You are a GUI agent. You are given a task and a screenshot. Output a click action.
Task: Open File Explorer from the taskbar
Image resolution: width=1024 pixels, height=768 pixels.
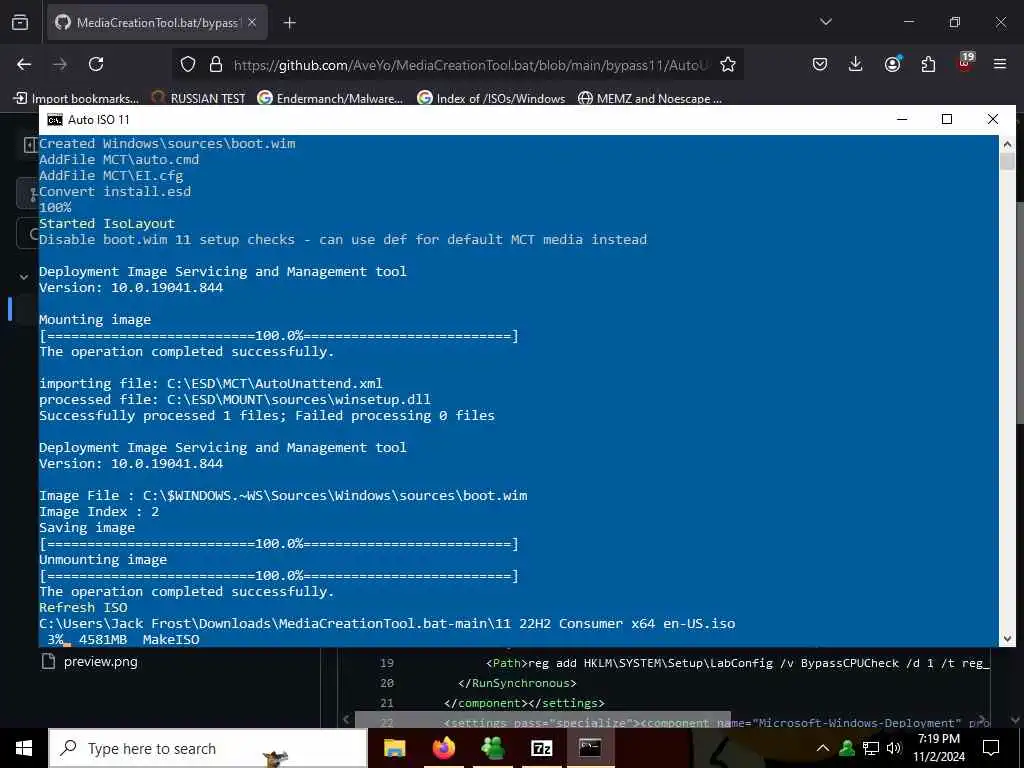click(394, 748)
